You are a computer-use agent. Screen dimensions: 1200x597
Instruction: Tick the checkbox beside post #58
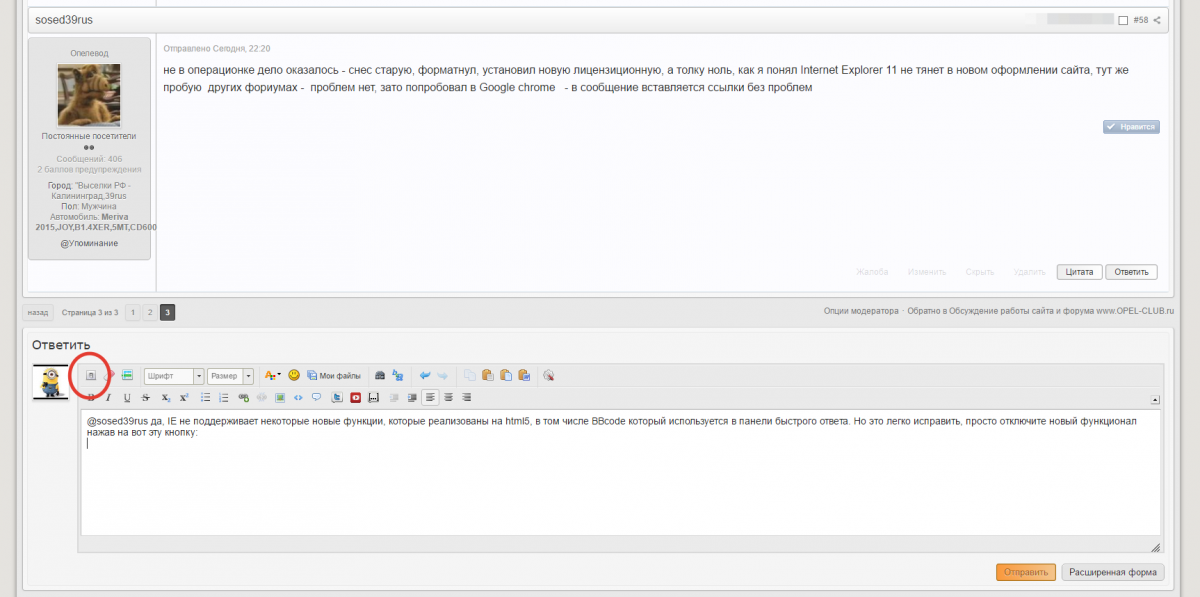click(1123, 20)
